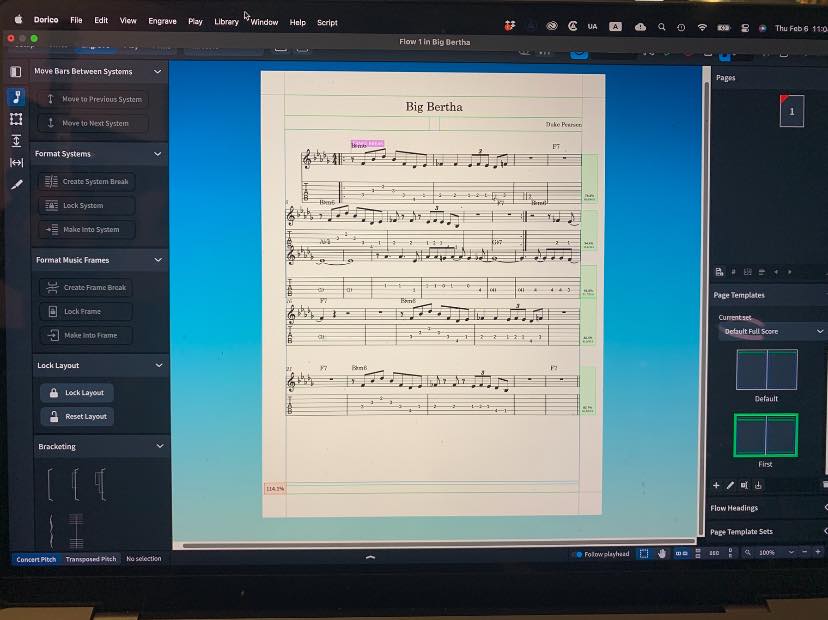
Task: Toggle Follow playhead
Action: (x=603, y=554)
